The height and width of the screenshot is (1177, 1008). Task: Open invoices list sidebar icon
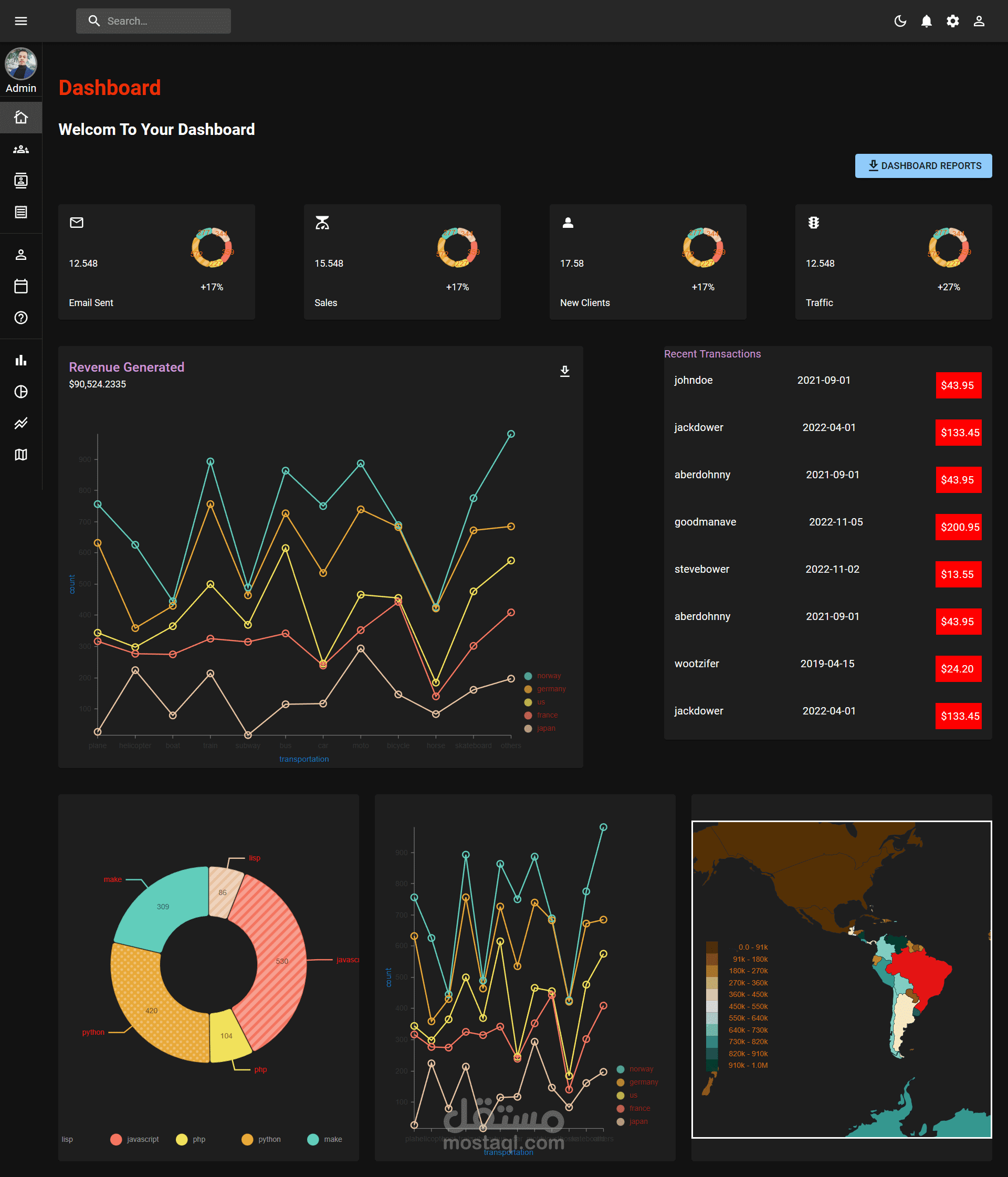[x=21, y=213]
